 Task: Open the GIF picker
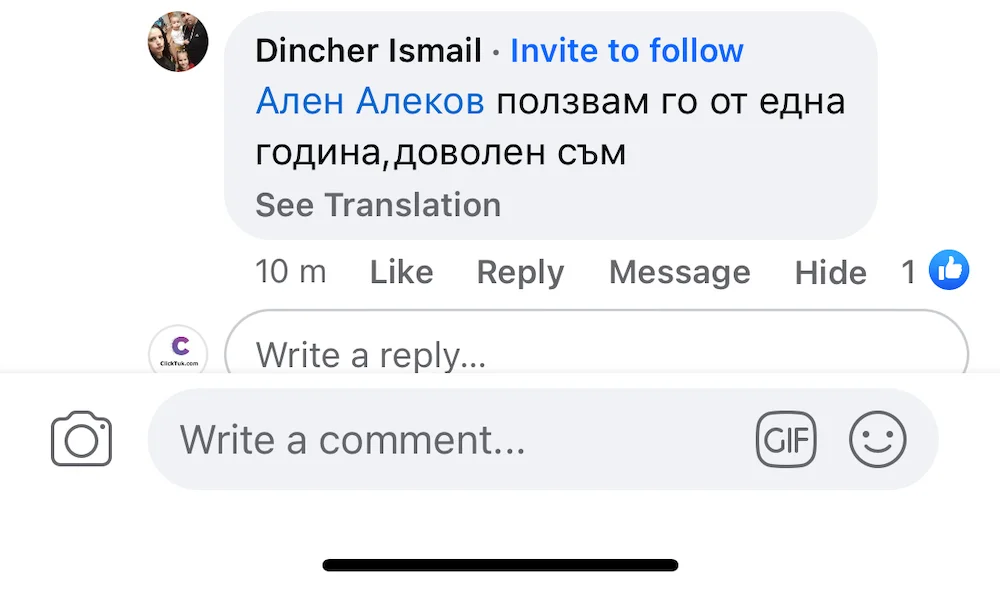tap(786, 439)
